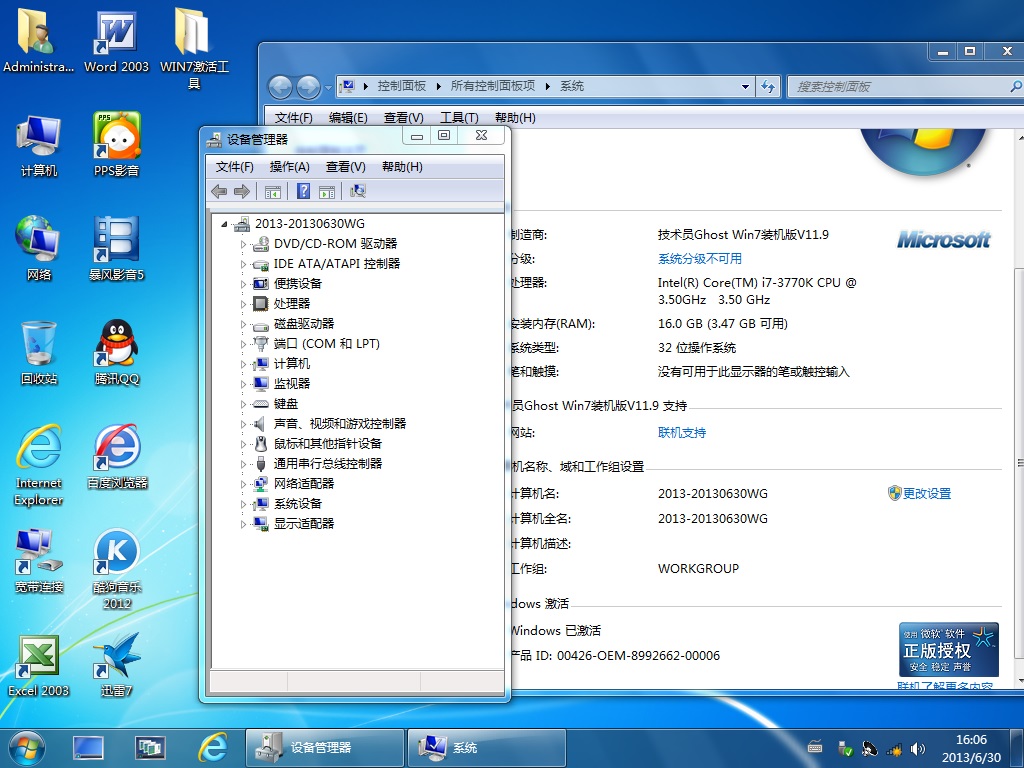
Task: Open the 迅雷7 desktop icon
Action: pos(117,665)
